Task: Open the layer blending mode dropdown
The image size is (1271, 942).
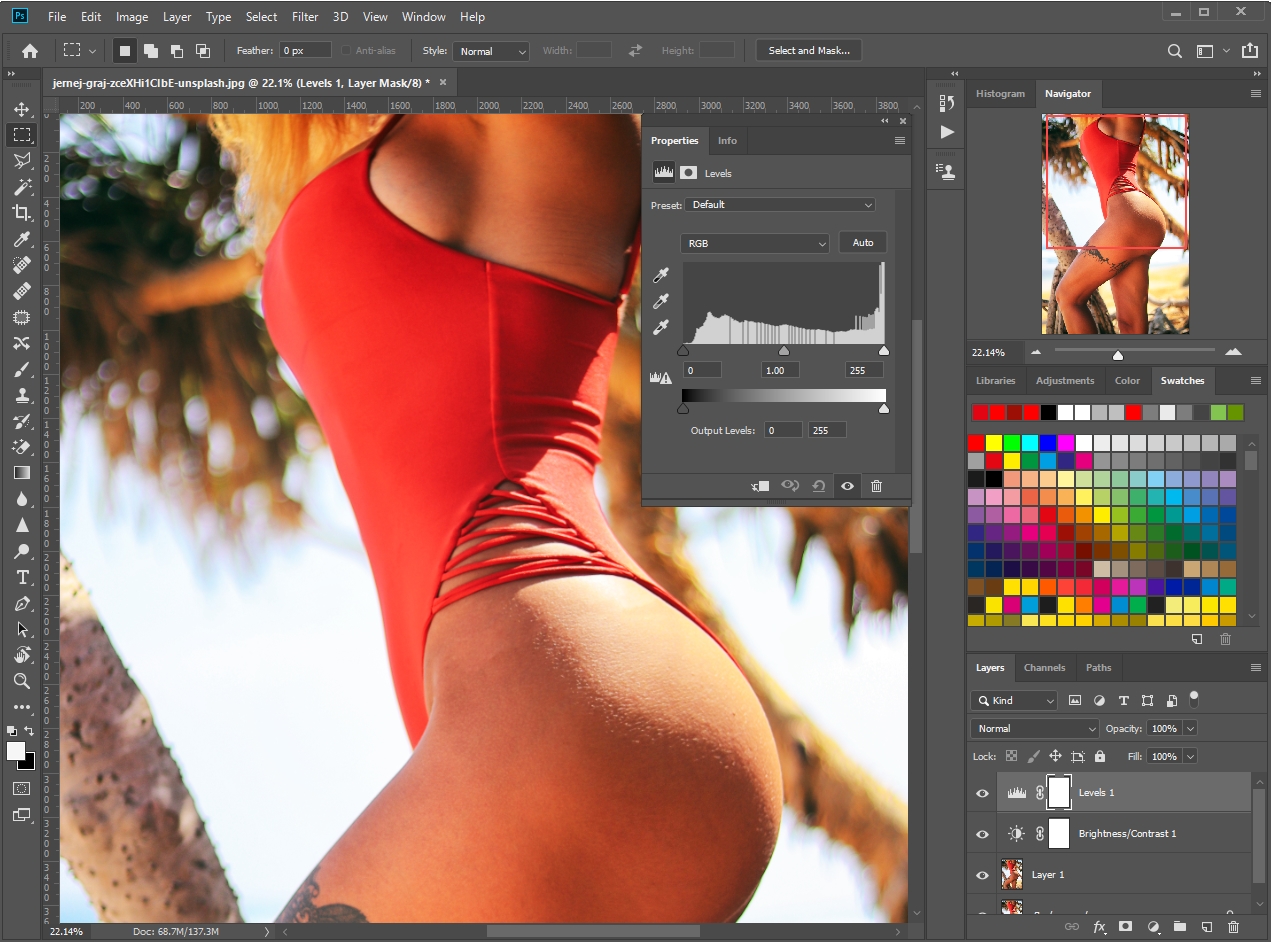Action: [x=1034, y=728]
